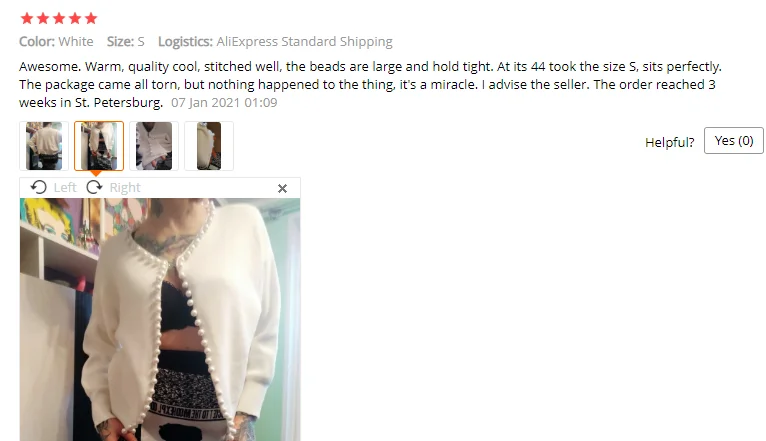Click the "Size: S" attribute text
This screenshot has height=441, width=766.
tap(126, 42)
